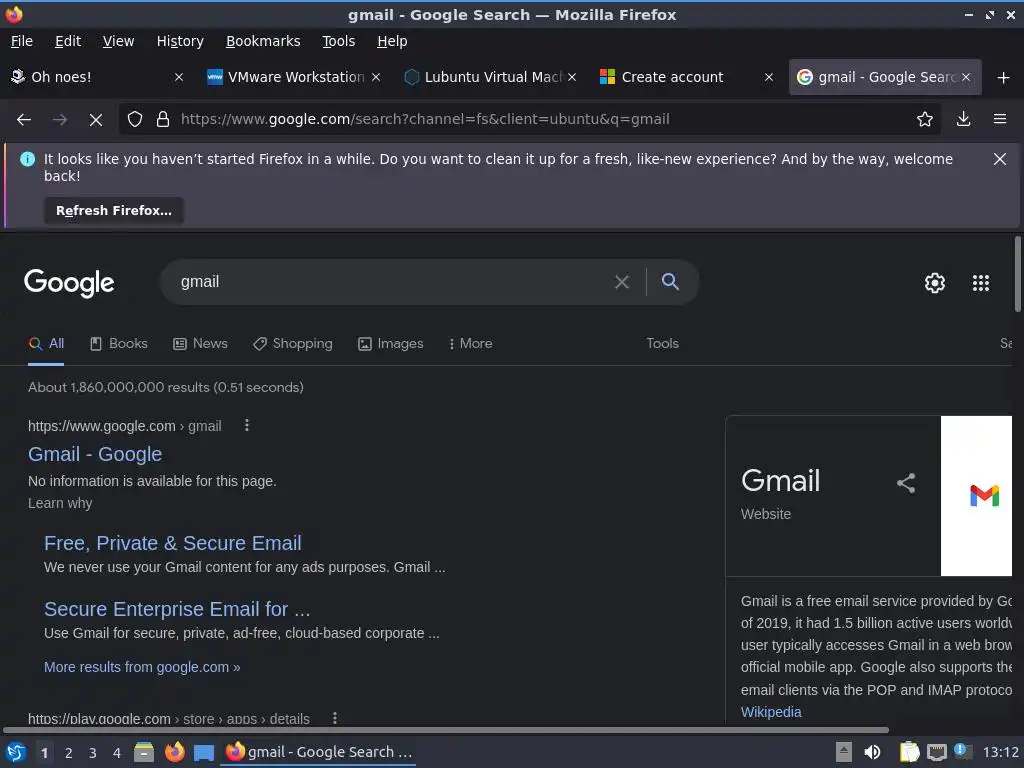The height and width of the screenshot is (768, 1024).
Task: Open the Wikipedia link in Gmail panel
Action: point(771,712)
